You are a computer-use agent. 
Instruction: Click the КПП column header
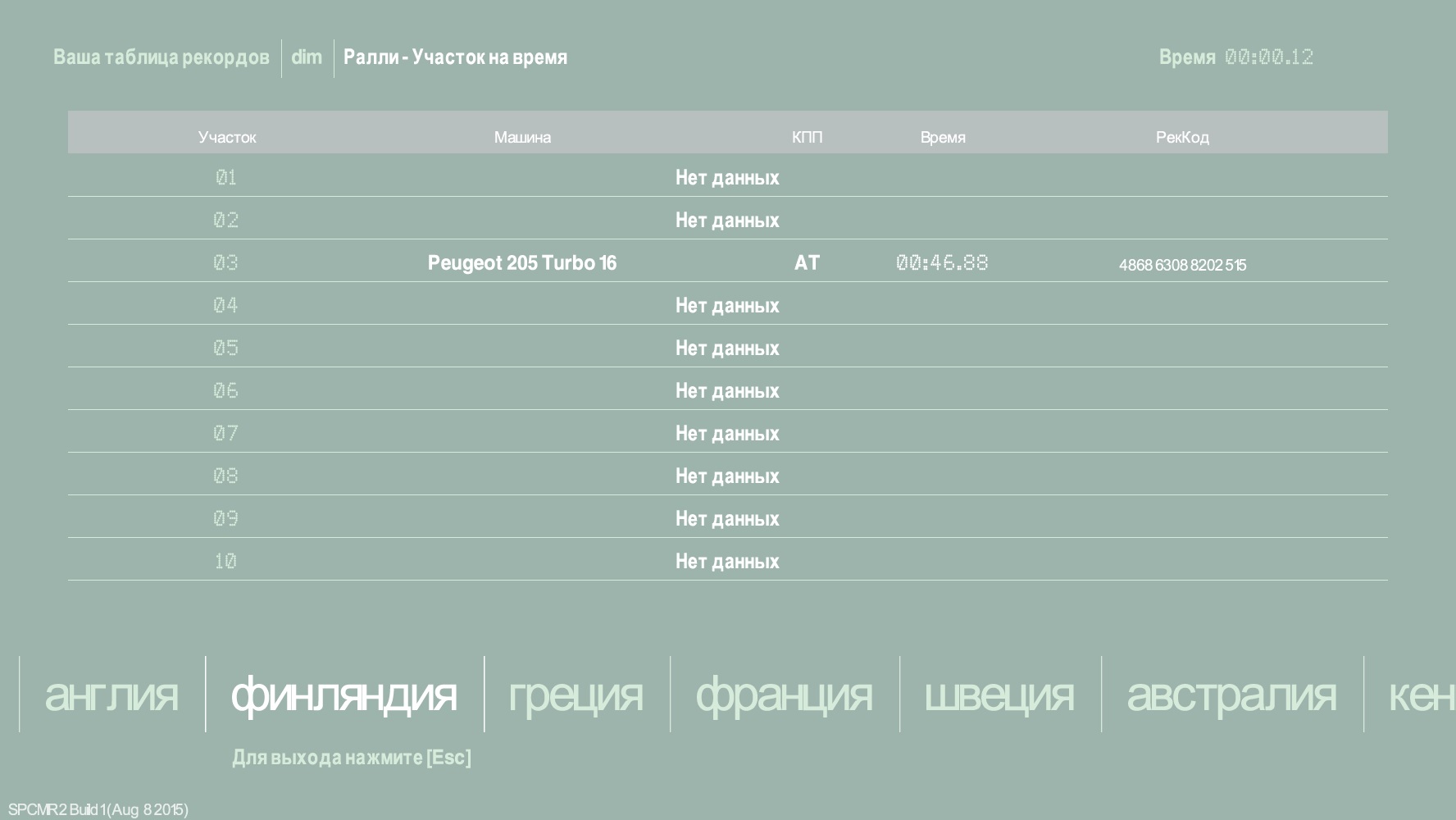[x=807, y=137]
